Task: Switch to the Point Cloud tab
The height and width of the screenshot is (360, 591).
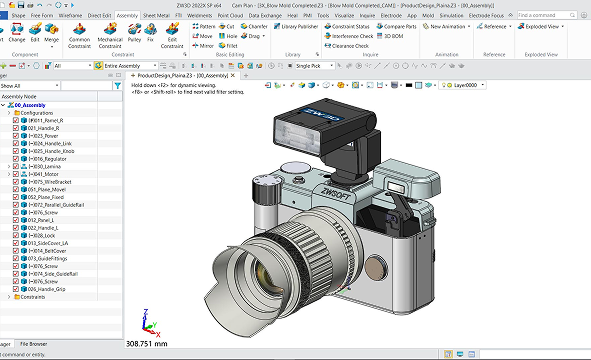Action: tap(230, 15)
